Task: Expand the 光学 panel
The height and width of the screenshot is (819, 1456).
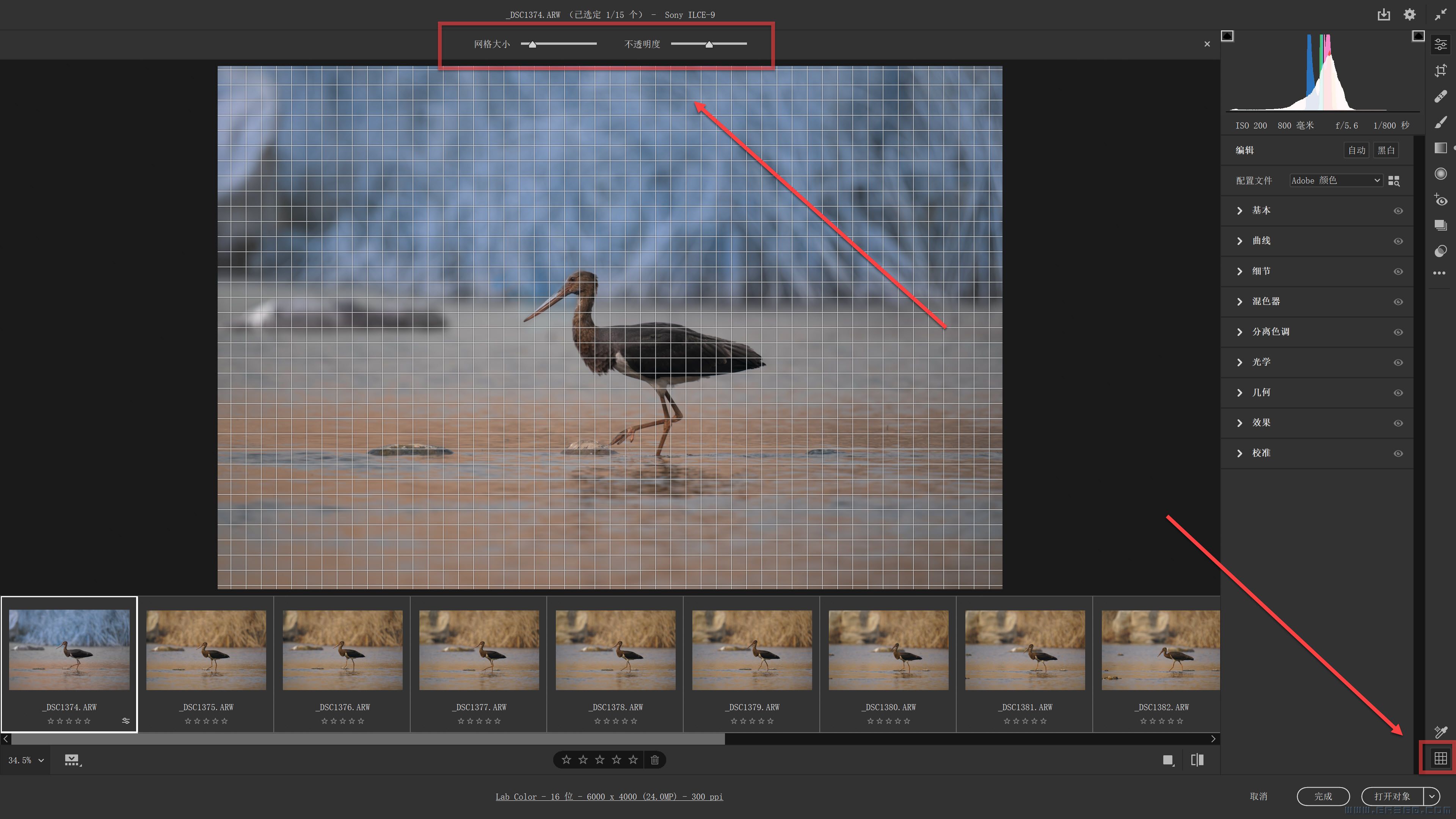Action: click(x=1239, y=362)
